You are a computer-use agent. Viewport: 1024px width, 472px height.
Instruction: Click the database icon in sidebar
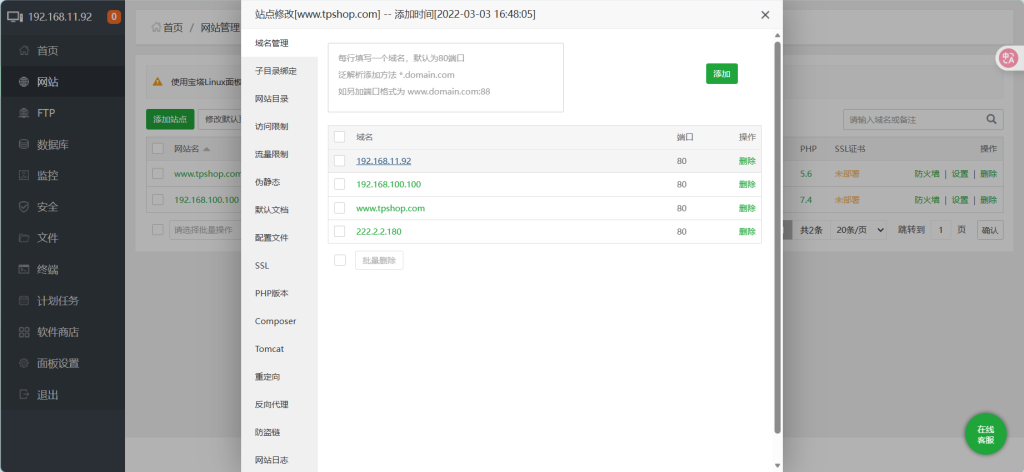click(23, 144)
